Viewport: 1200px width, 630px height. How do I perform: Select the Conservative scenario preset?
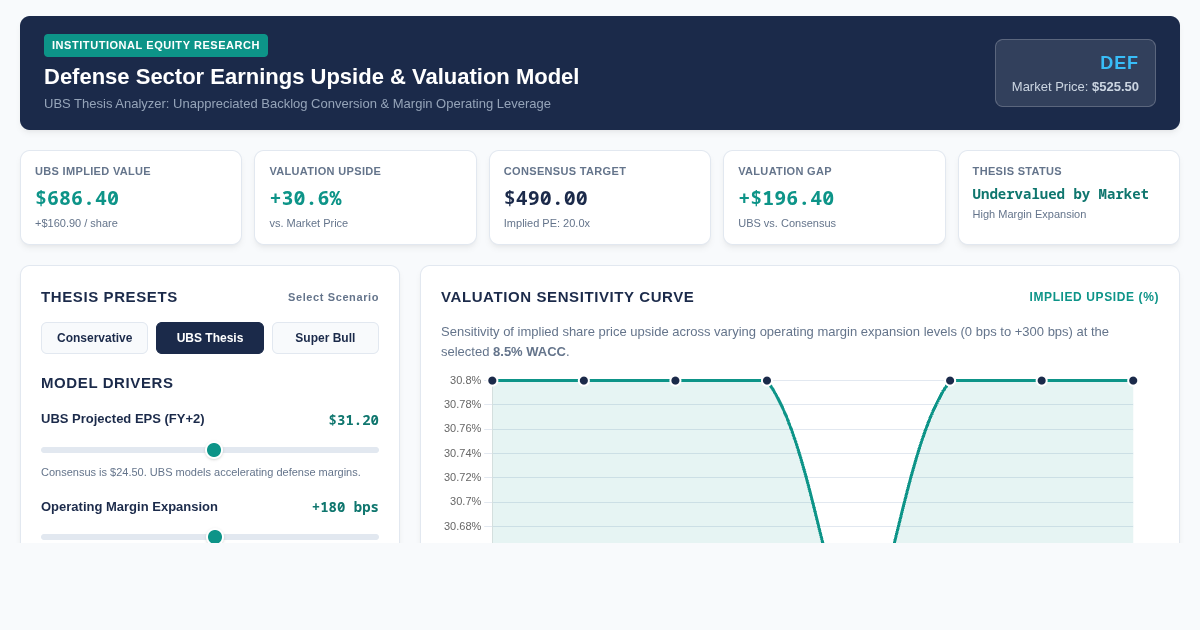(94, 338)
